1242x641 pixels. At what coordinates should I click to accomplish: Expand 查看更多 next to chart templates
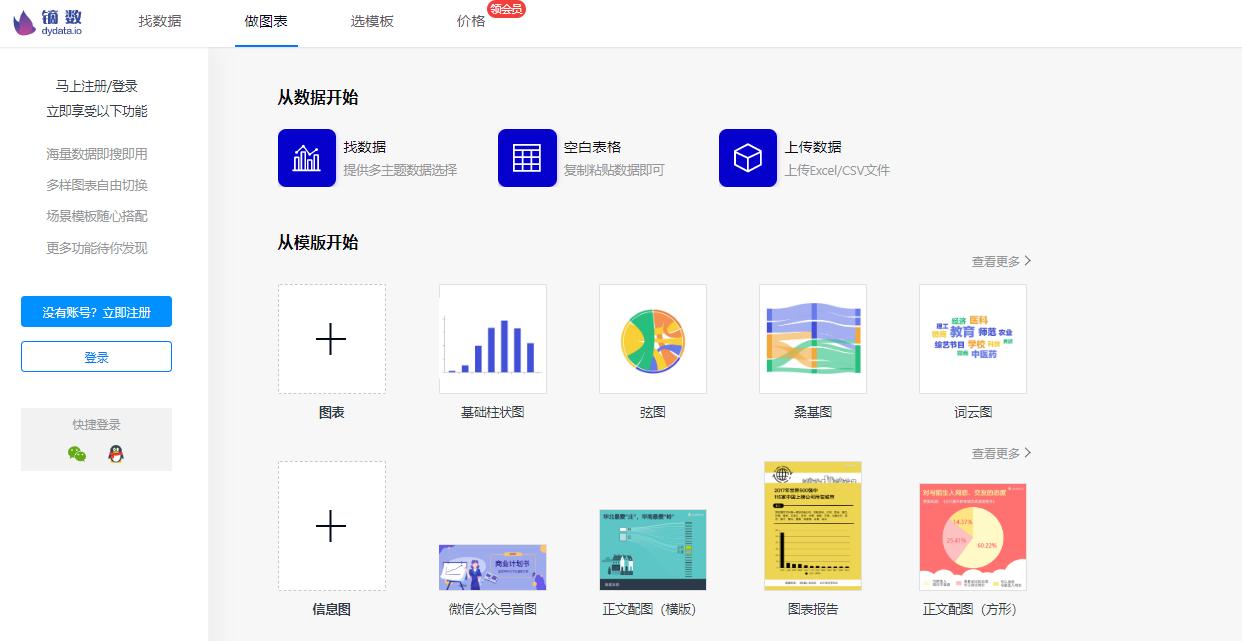click(x=999, y=260)
